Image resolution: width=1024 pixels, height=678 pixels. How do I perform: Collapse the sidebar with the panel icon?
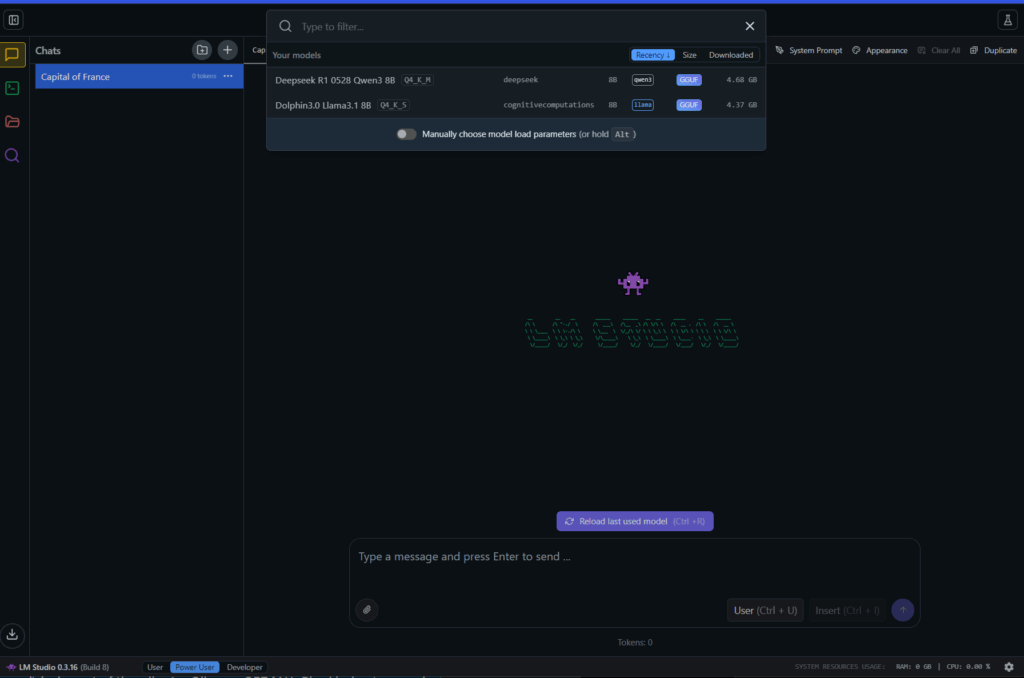click(13, 18)
